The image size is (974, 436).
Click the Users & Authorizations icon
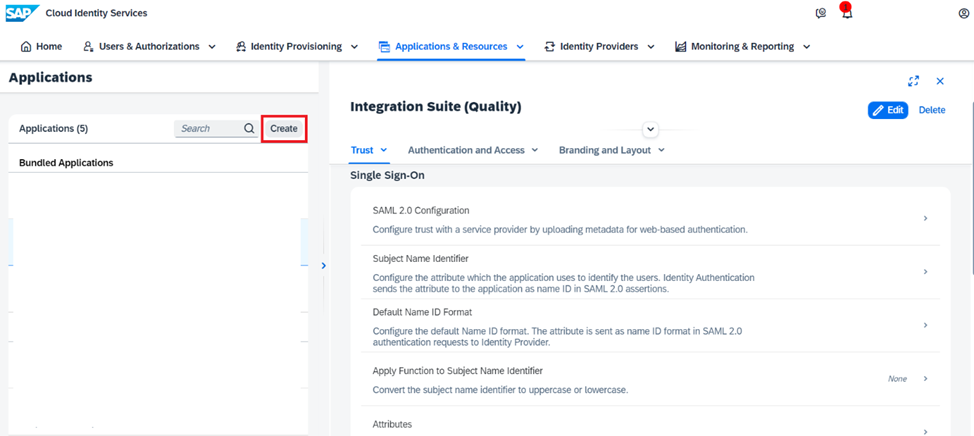(x=88, y=47)
